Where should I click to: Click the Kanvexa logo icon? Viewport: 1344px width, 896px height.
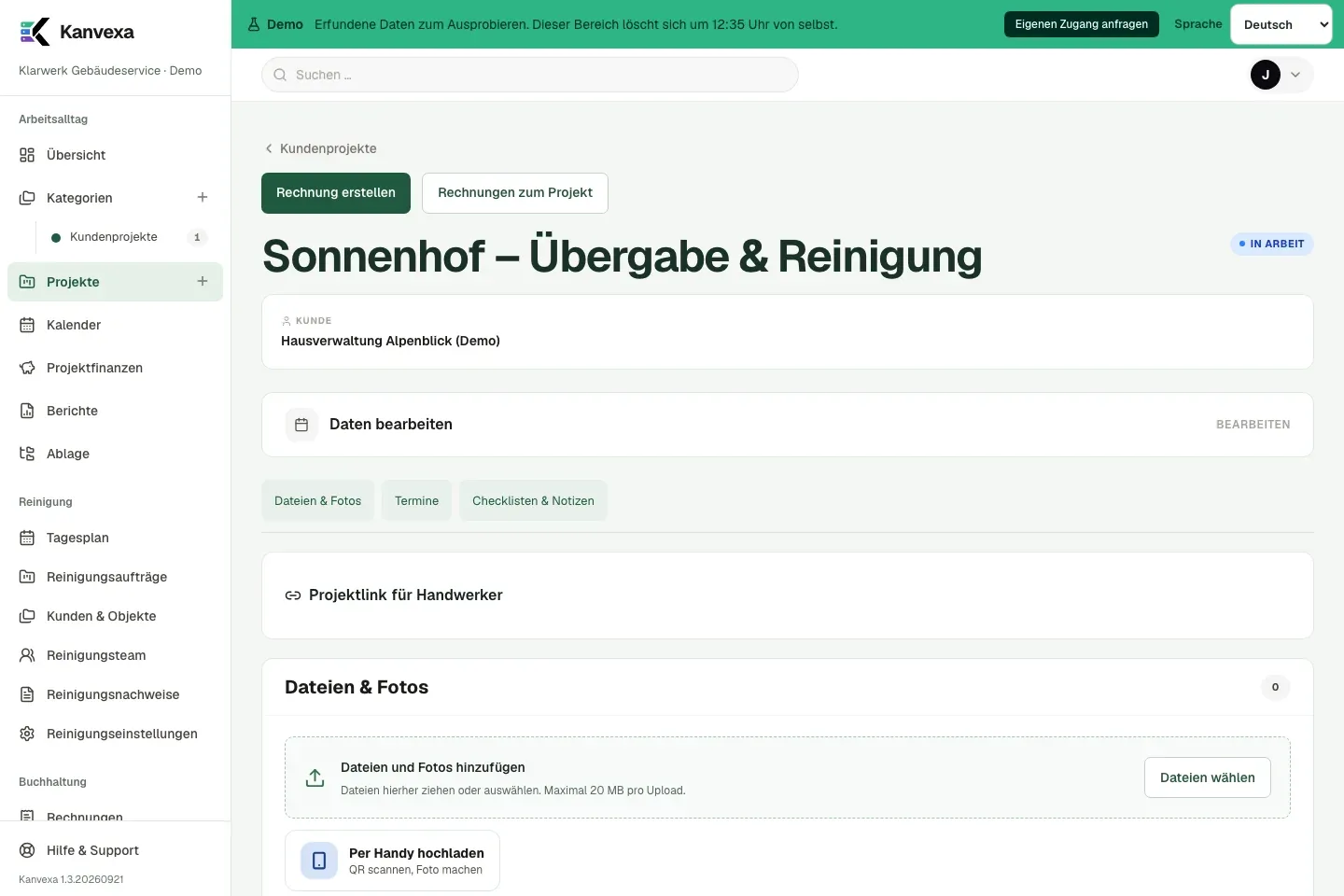(x=35, y=32)
